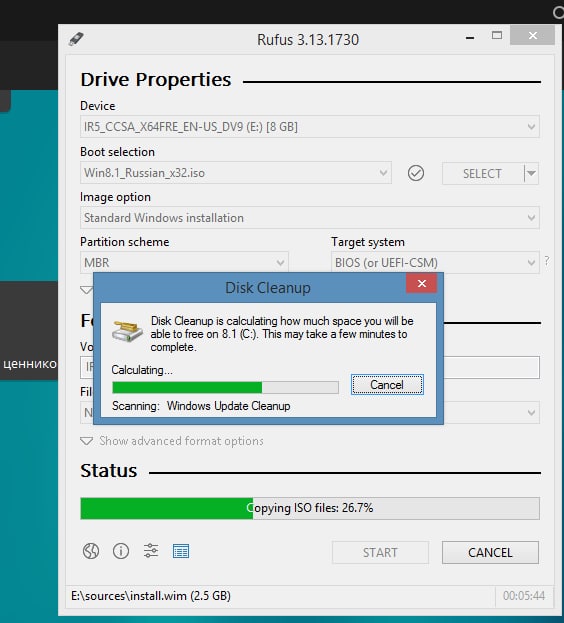Click the Drive Properties heading
The height and width of the screenshot is (623, 564).
click(x=156, y=79)
